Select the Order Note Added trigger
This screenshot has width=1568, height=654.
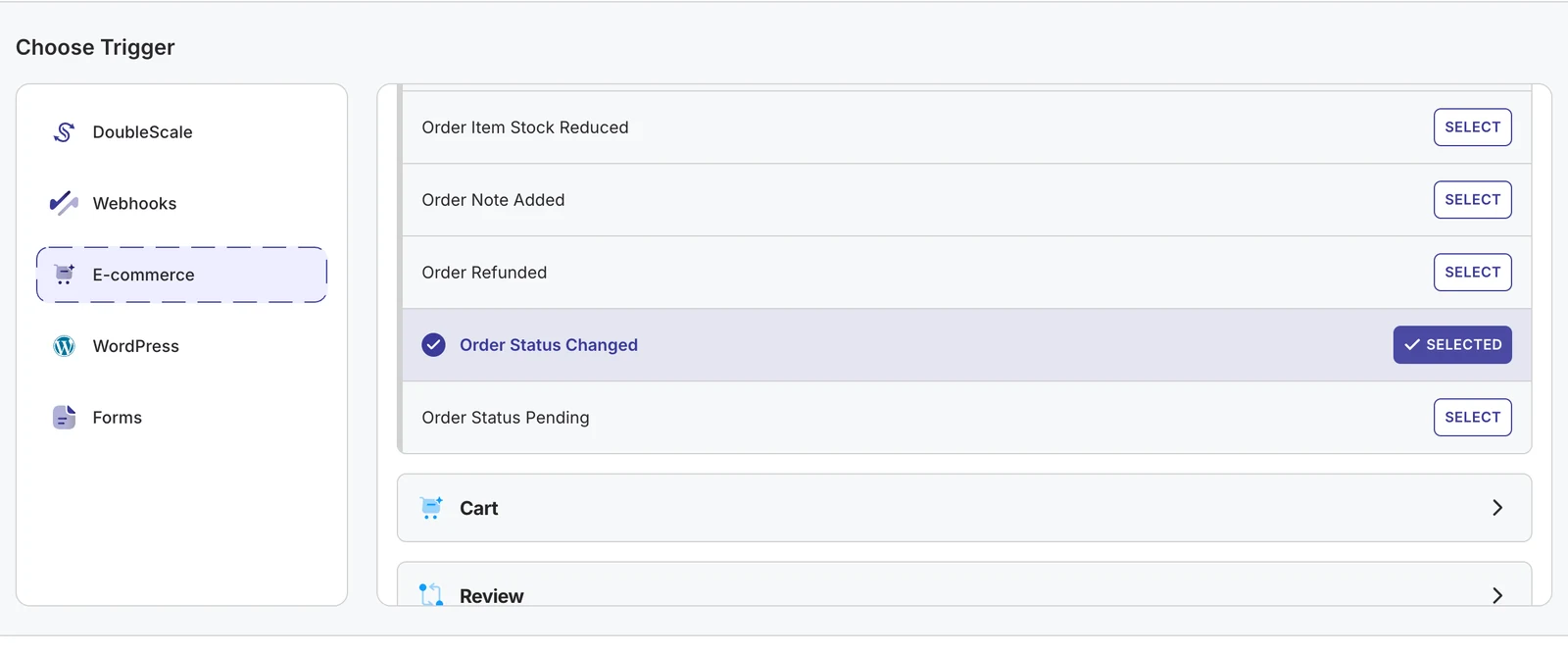coord(1472,200)
